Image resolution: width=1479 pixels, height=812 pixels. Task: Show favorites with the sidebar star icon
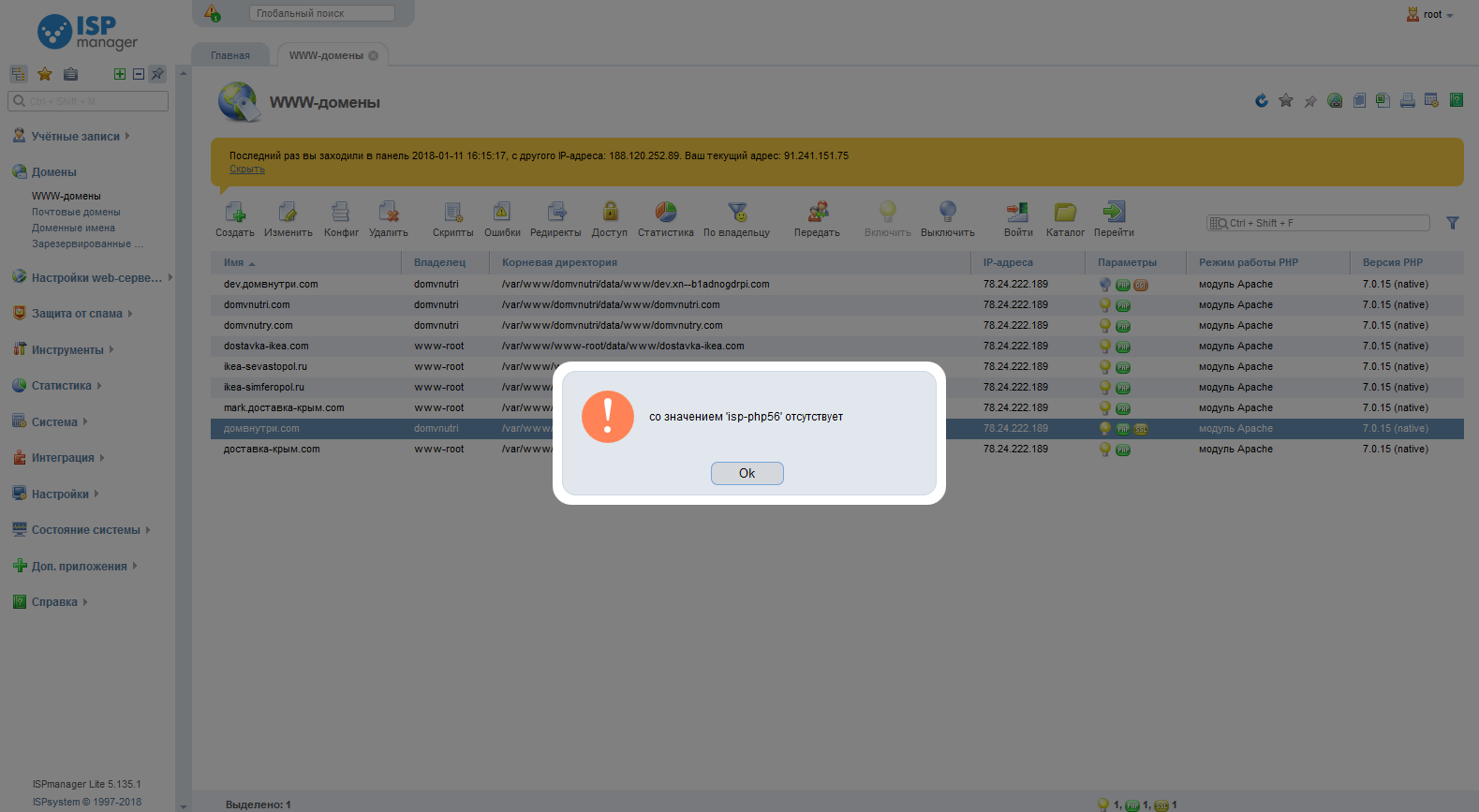[44, 74]
